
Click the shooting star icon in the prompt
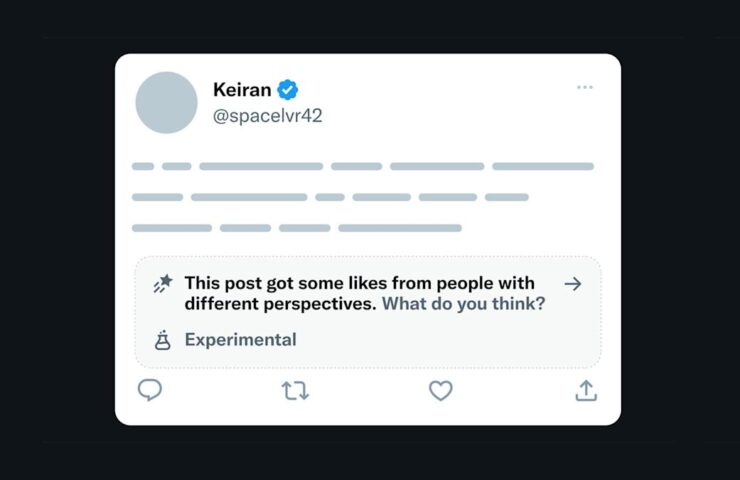[163, 284]
